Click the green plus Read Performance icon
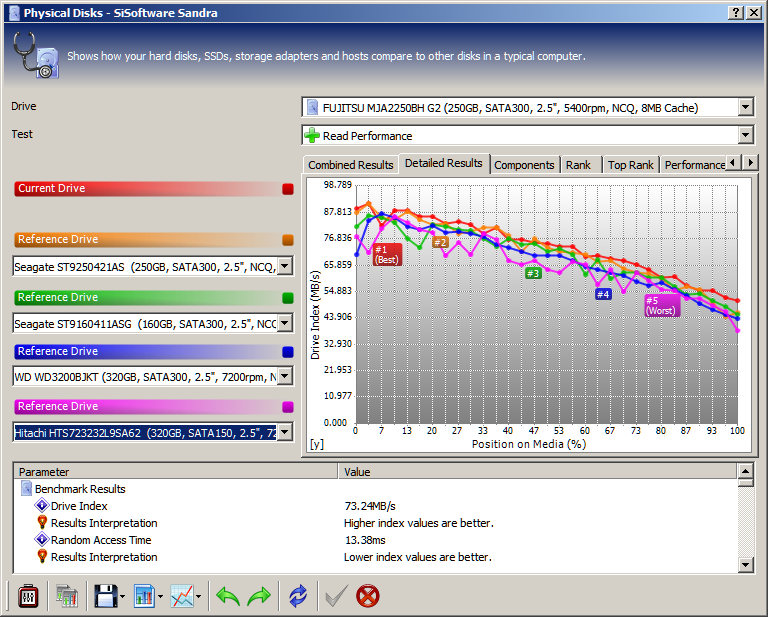768x617 pixels. point(312,135)
